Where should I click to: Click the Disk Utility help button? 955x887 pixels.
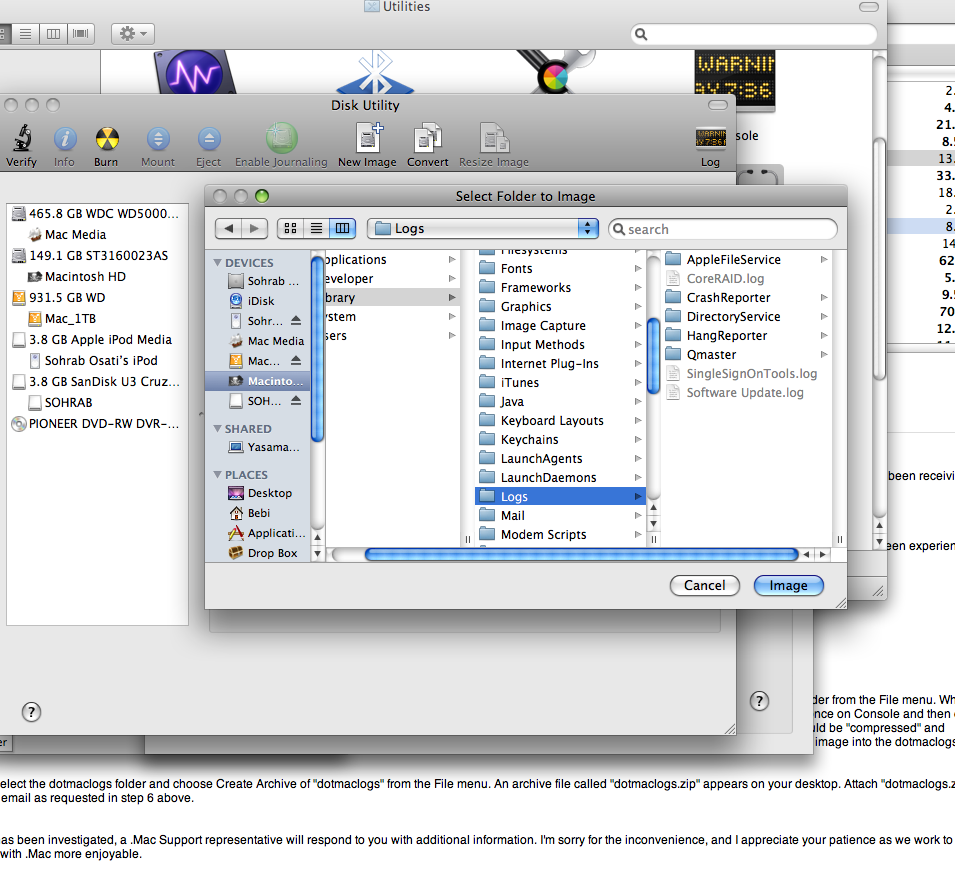coord(31,712)
